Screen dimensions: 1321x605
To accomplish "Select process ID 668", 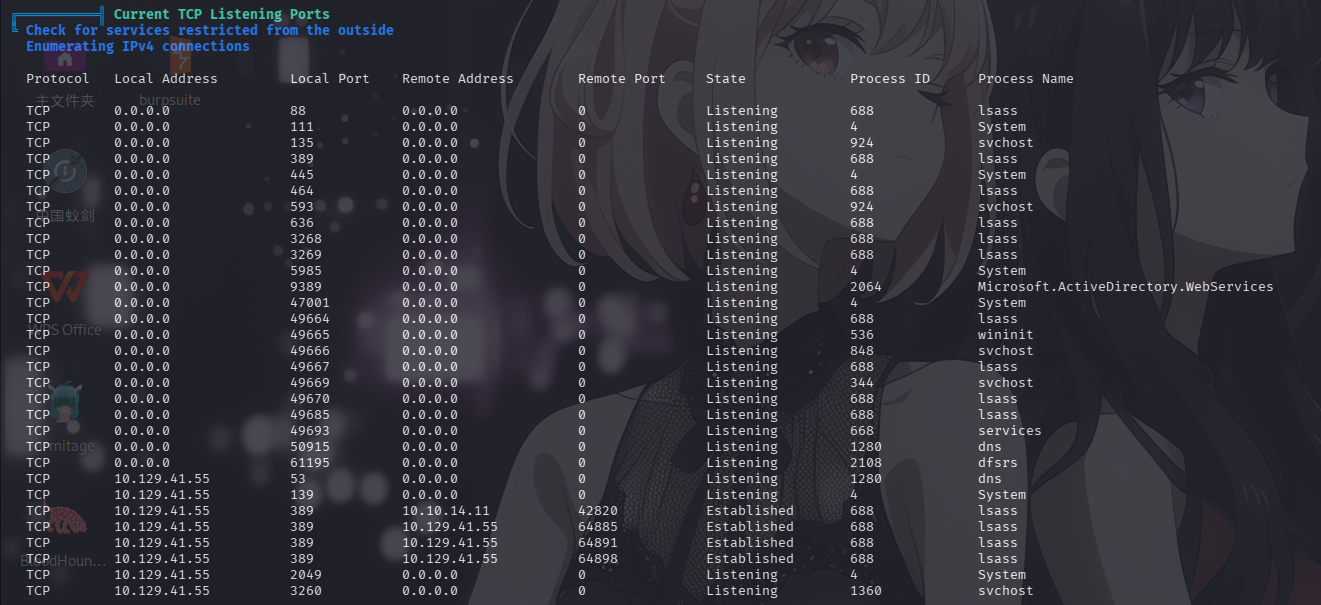I will [862, 431].
